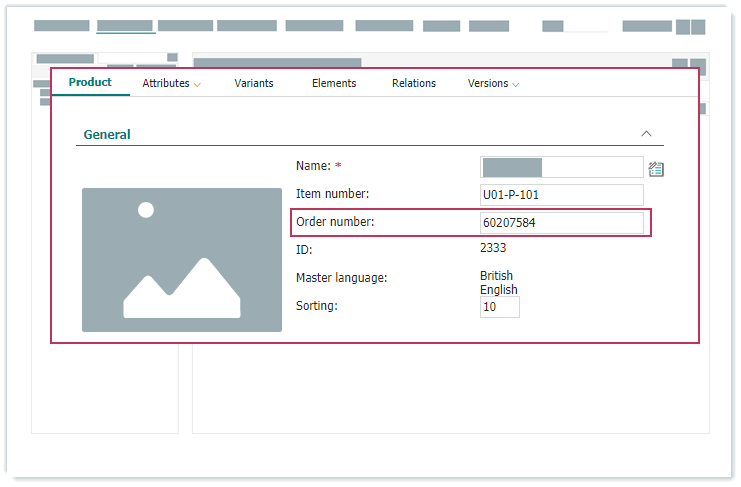Select the Relations tab
Screen dimensions: 741x487
coord(414,84)
